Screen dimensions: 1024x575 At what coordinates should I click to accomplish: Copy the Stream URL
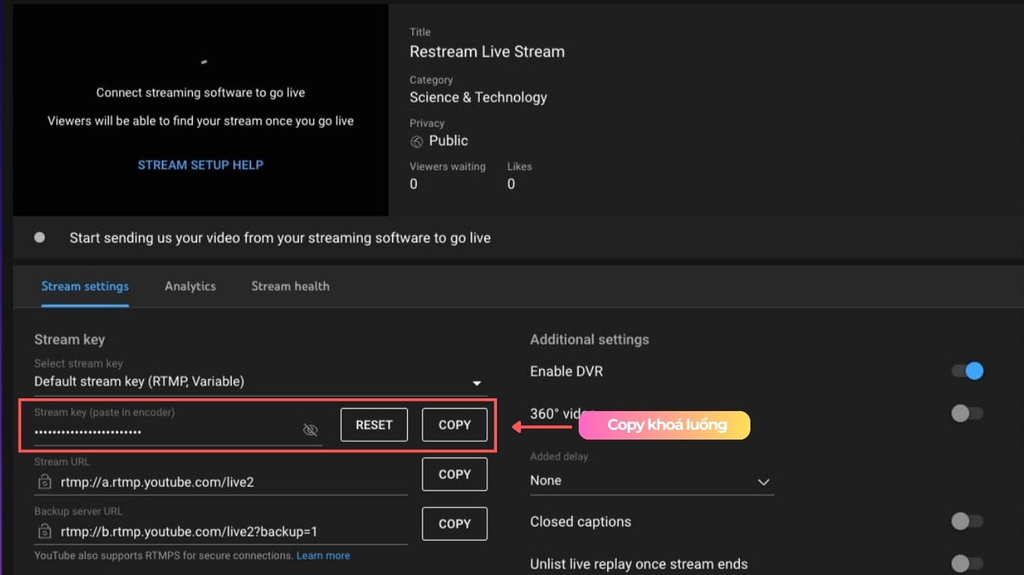tap(455, 474)
